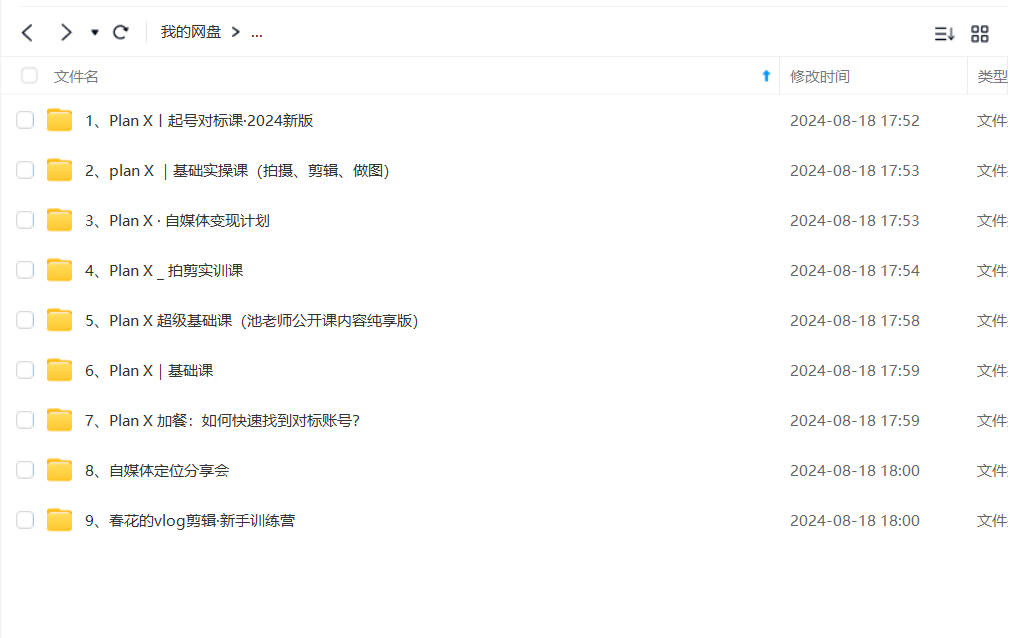Click folder icon of 春花的vlog剪辑 row

(59, 520)
